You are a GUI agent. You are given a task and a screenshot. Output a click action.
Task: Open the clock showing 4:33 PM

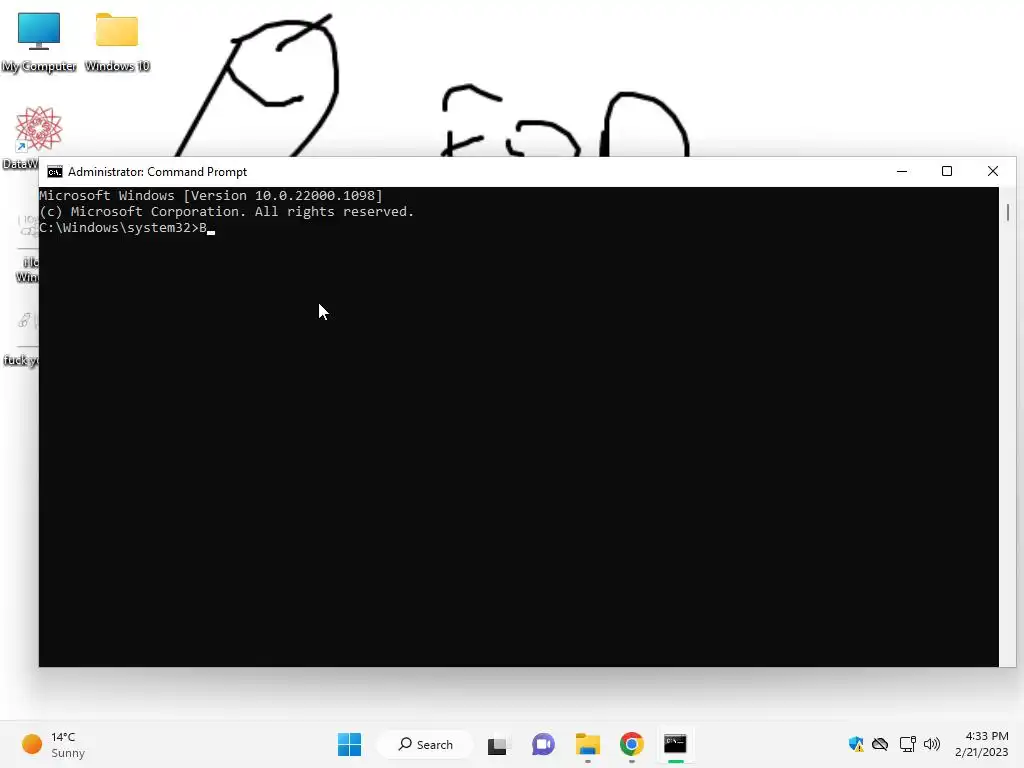click(x=982, y=744)
